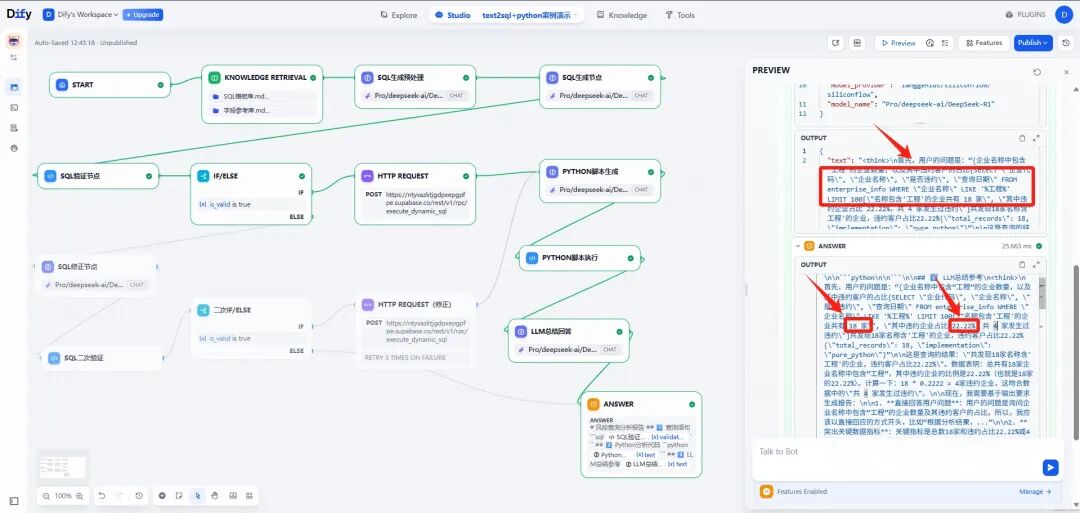Image resolution: width=1080 pixels, height=513 pixels.
Task: Open the Monitoring icon in sidebar
Action: pos(14,148)
